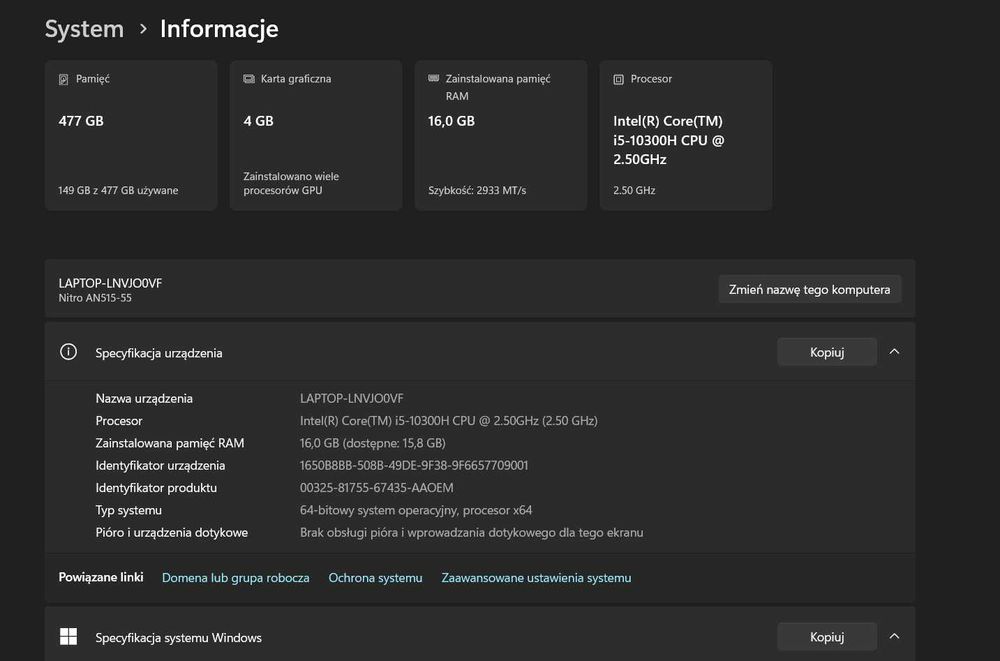The image size is (1000, 661).
Task: Click the Windows logo icon
Action: (69, 637)
